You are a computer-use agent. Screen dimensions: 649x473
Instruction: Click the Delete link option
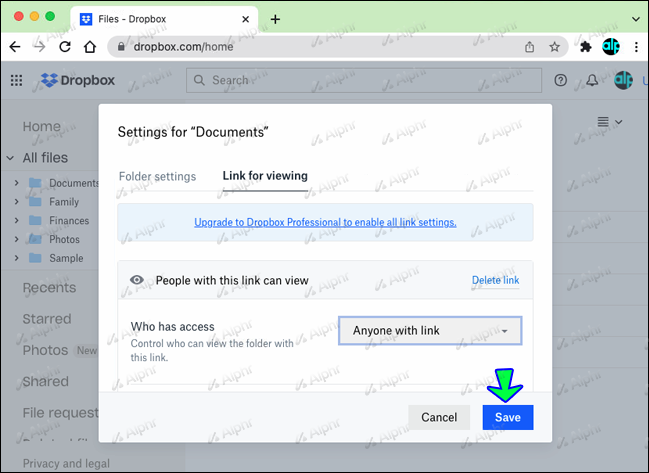(495, 280)
